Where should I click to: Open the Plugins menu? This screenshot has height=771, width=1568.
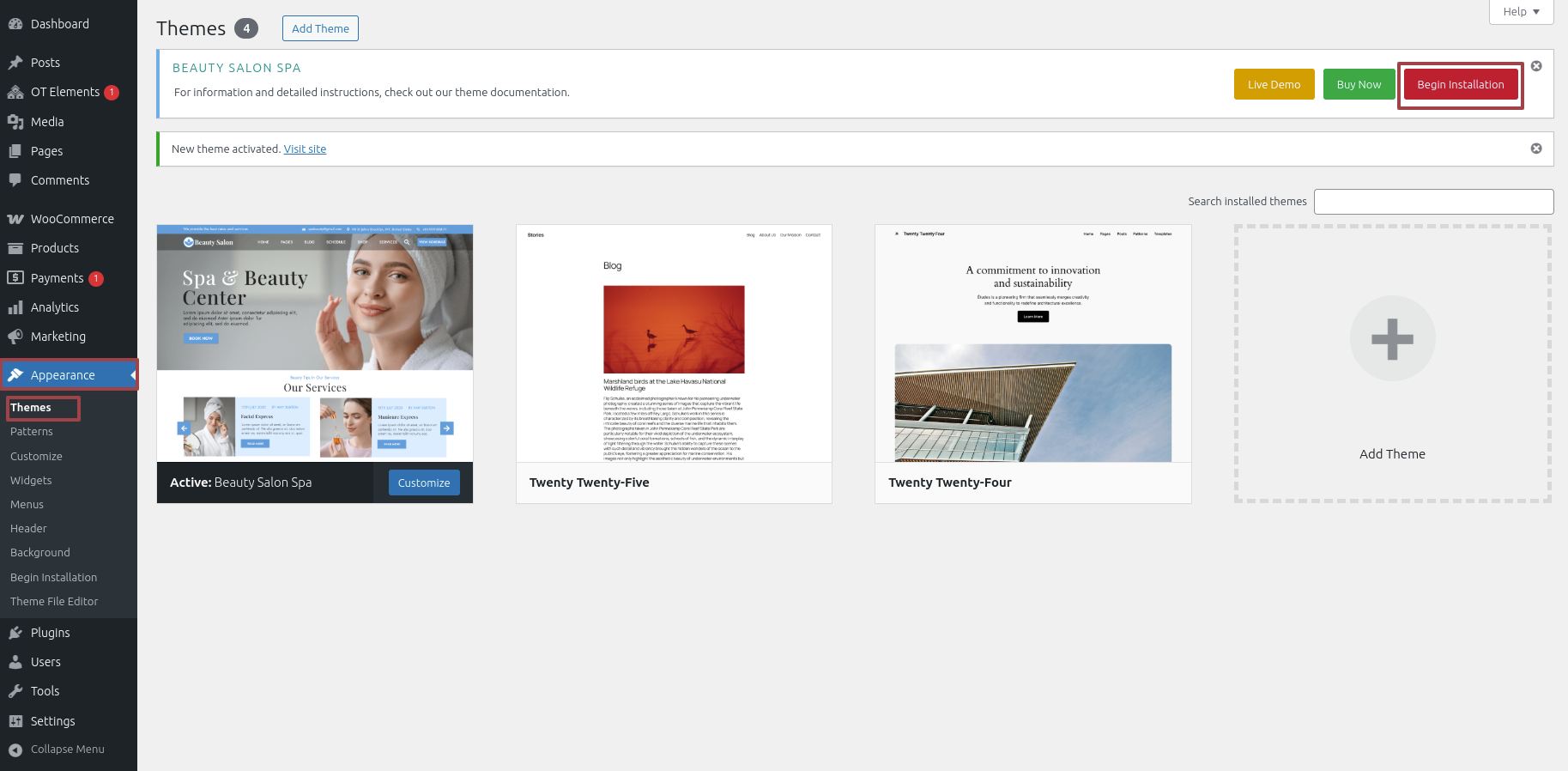click(69, 633)
